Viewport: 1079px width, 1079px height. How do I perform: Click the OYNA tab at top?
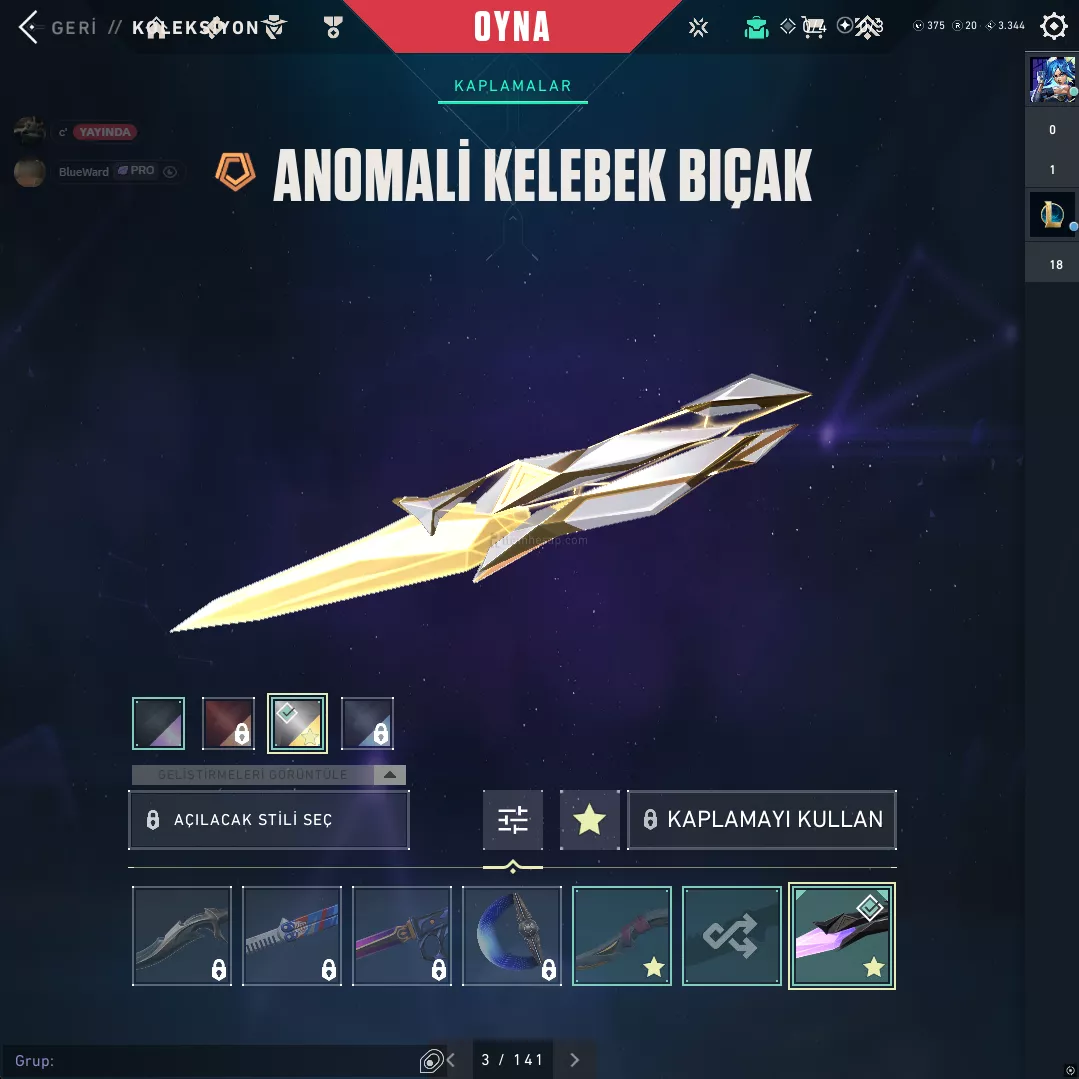512,27
